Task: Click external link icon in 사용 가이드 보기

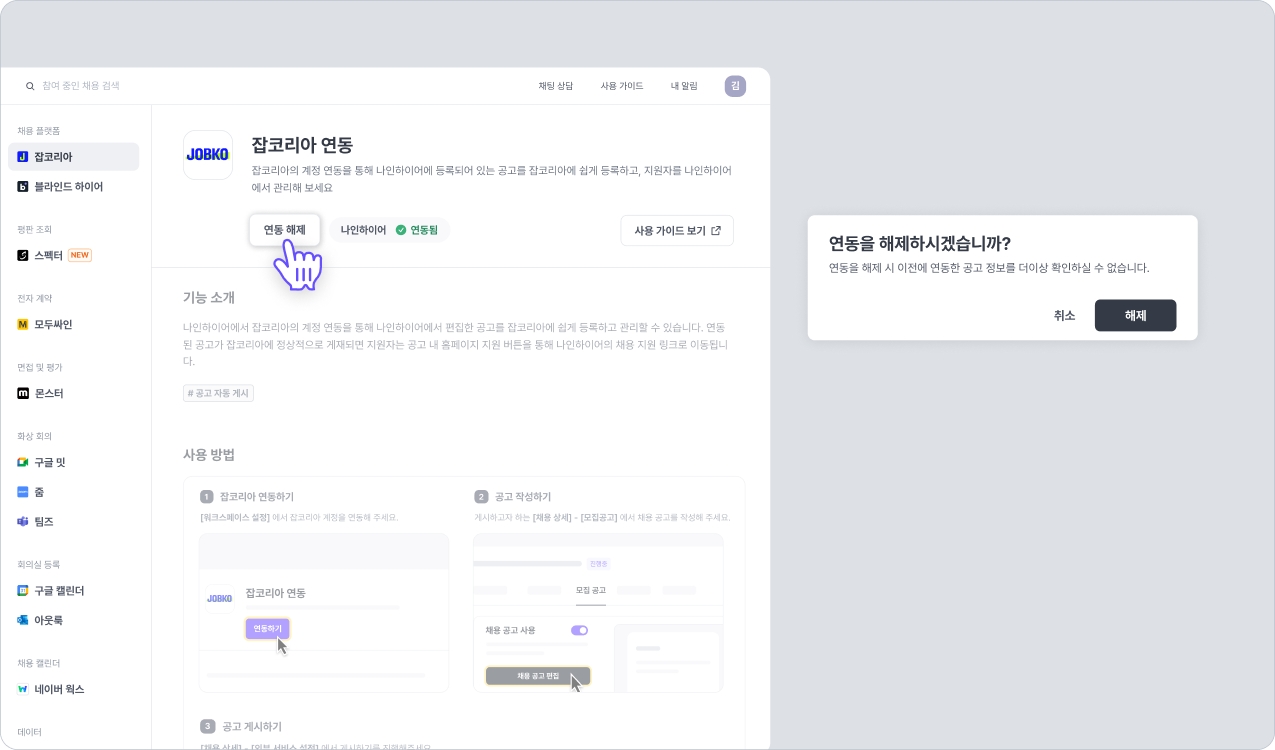Action: tap(715, 230)
